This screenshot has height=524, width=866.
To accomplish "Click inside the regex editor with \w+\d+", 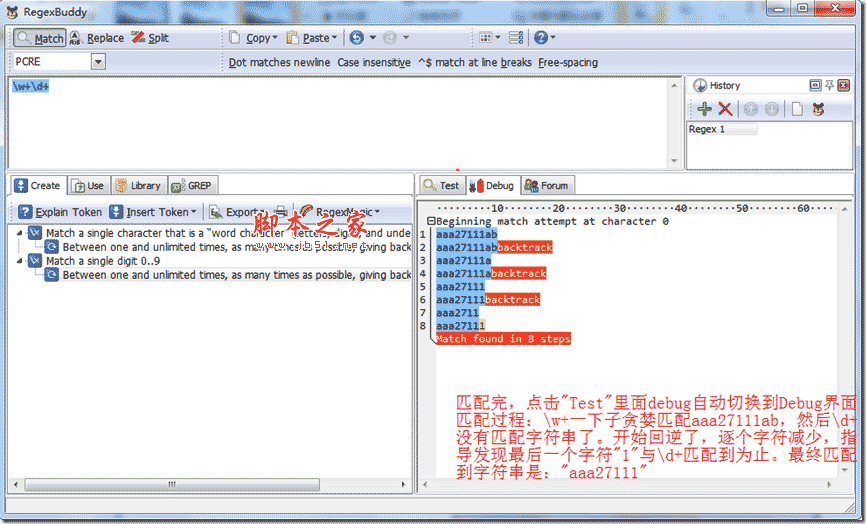I will (338, 123).
